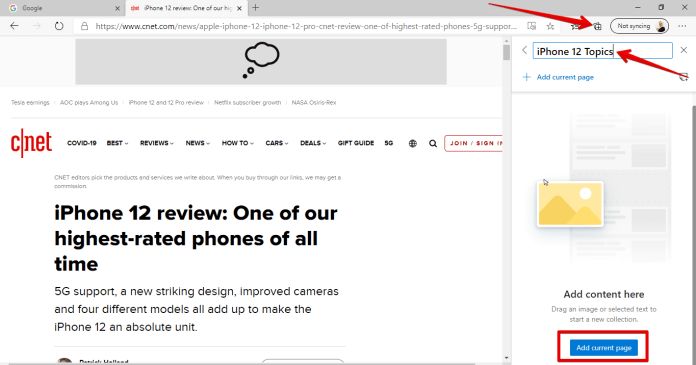Reload the CNET page
Screen dimensions: 696x365
[59, 26]
